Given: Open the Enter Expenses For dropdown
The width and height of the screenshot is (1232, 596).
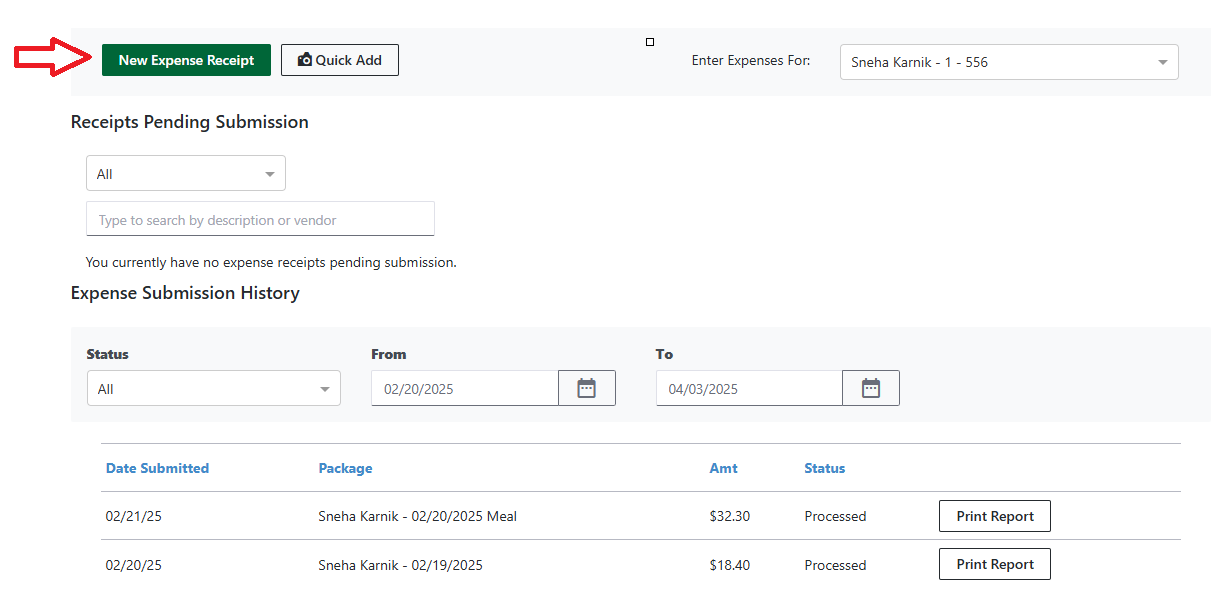Looking at the screenshot, I should click(1008, 62).
